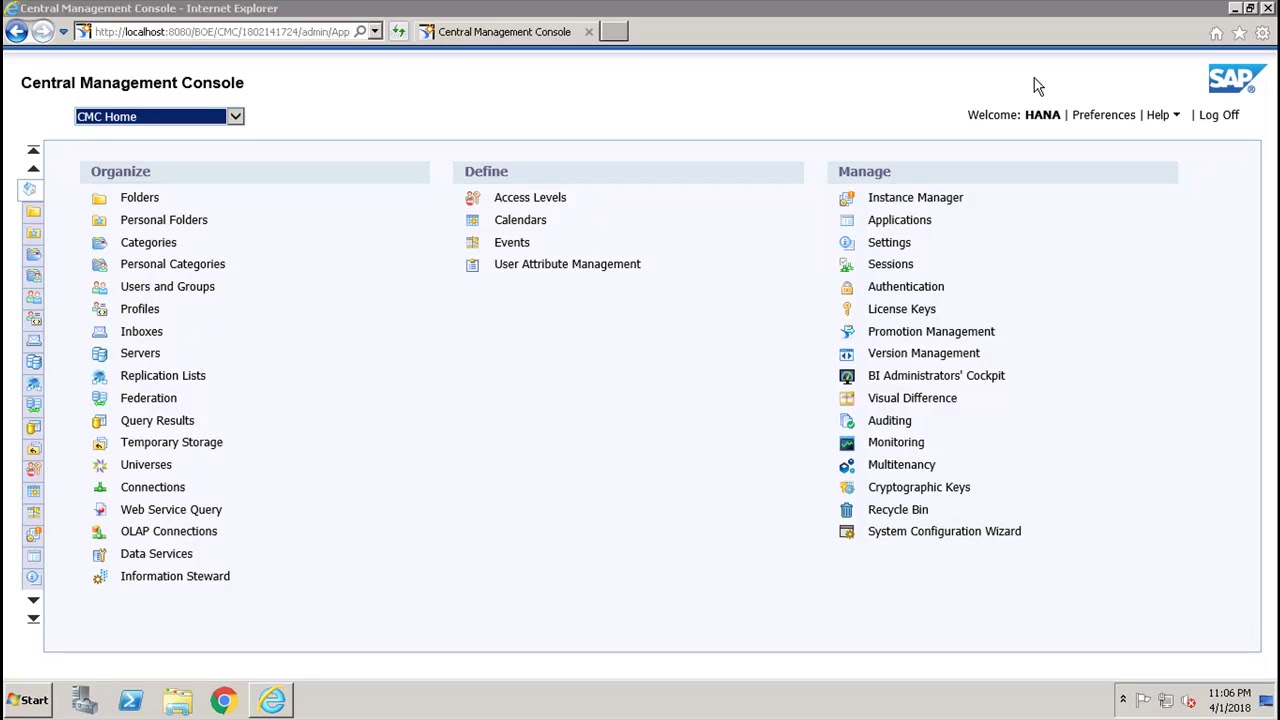Image resolution: width=1280 pixels, height=720 pixels.
Task: Open Windows Explorer from the taskbar
Action: [x=178, y=700]
